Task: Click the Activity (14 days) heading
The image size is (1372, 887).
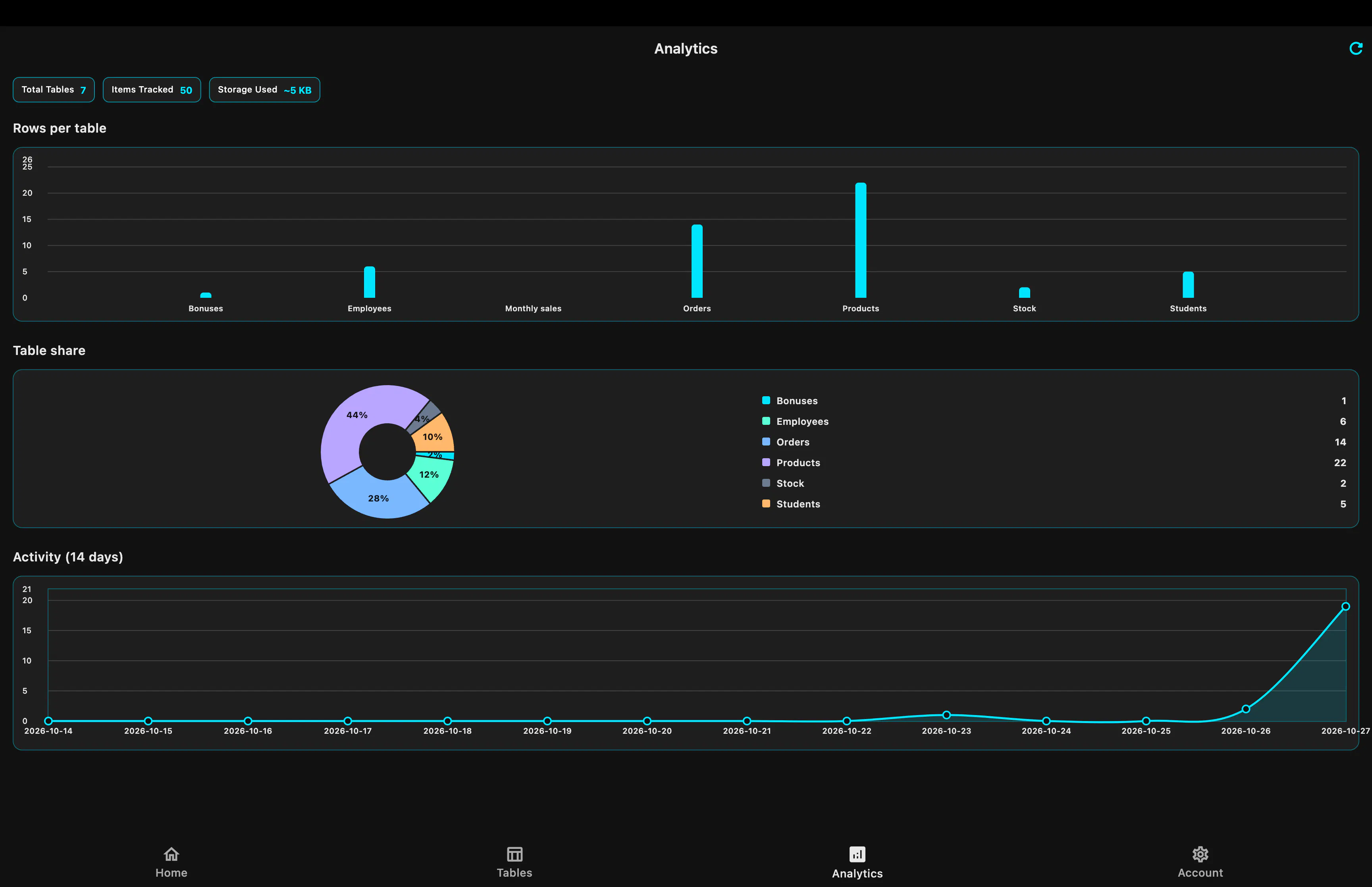Action: pos(68,557)
